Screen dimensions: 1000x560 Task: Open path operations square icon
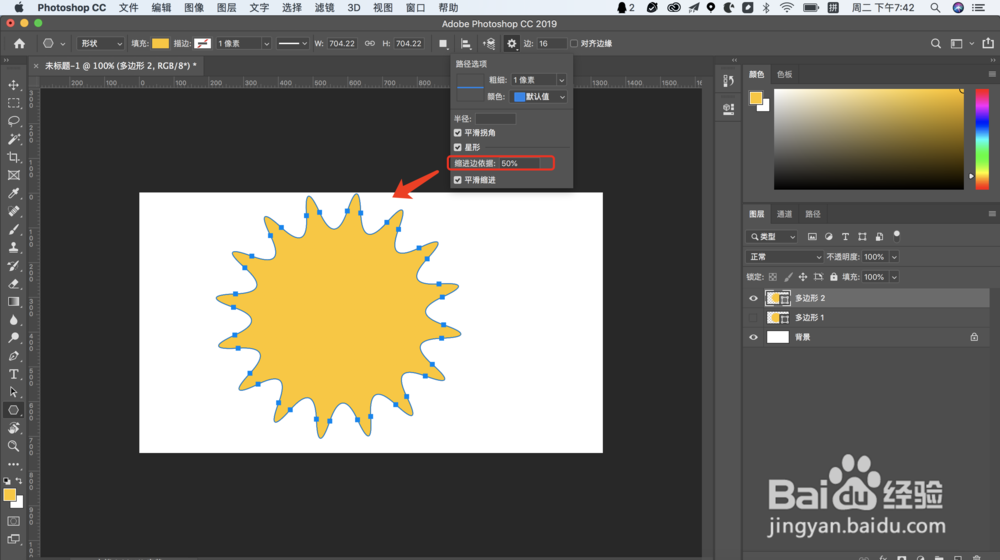(443, 43)
